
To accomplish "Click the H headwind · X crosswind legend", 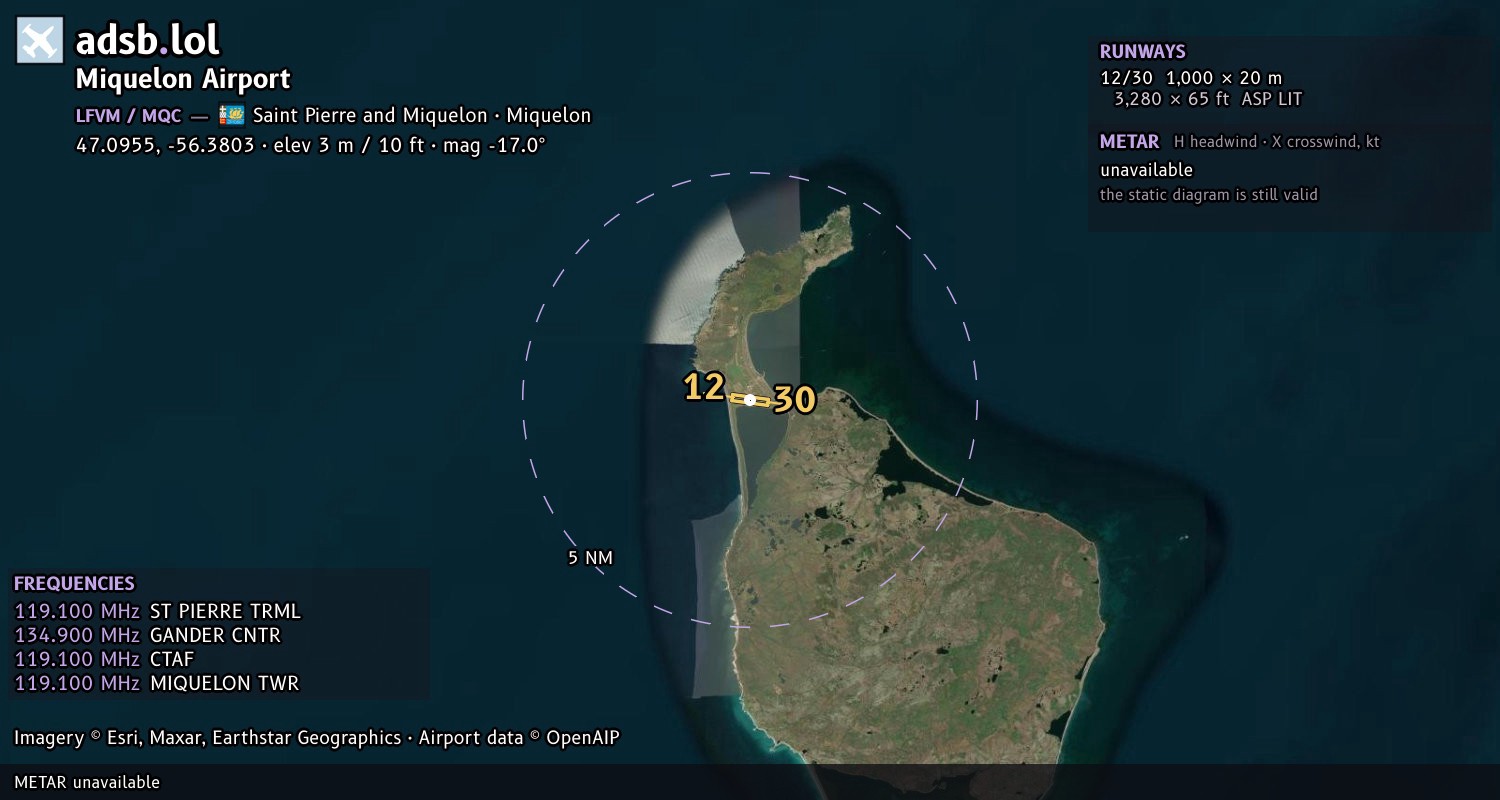I will pyautogui.click(x=1277, y=142).
